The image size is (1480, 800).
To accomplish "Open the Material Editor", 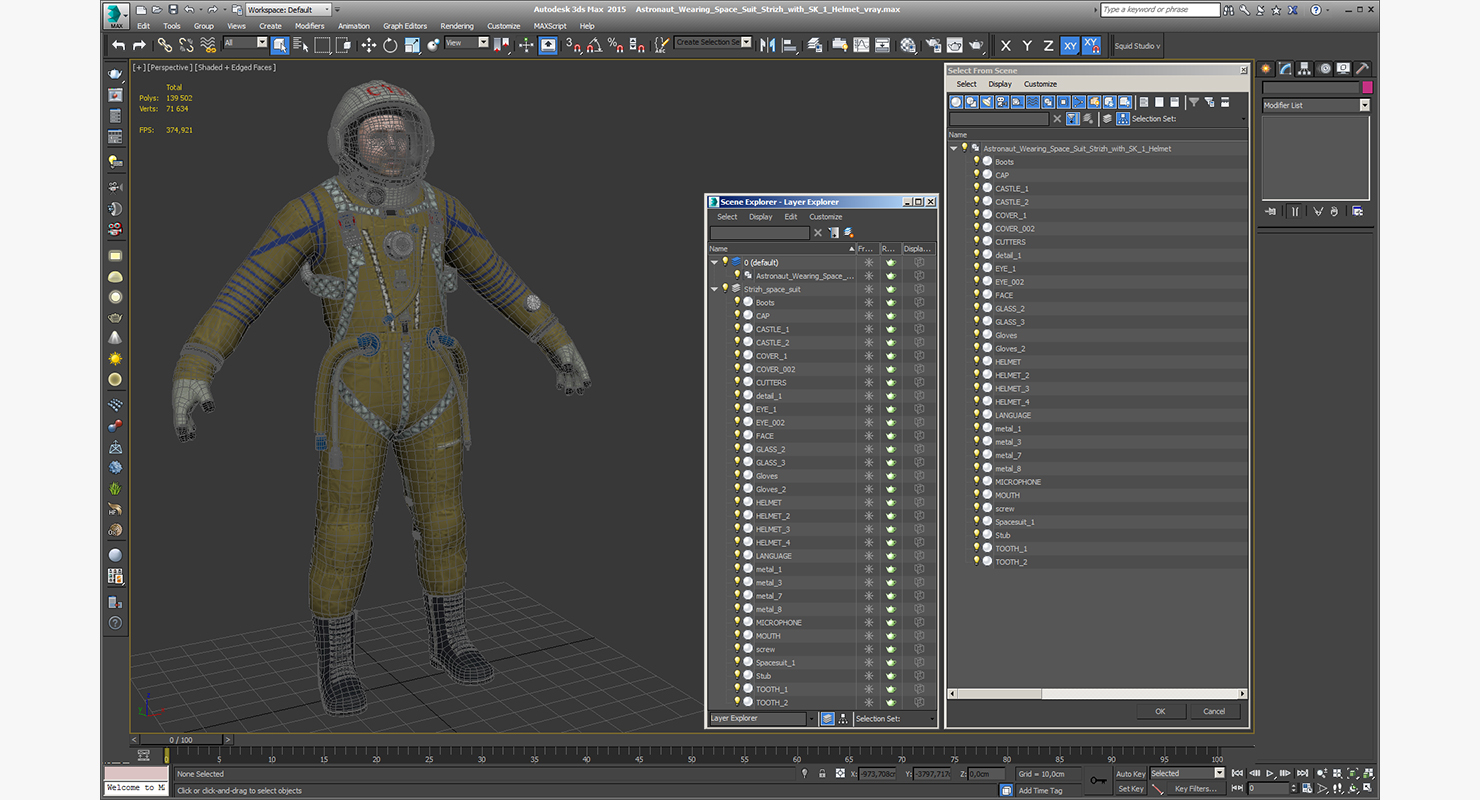I will [908, 45].
